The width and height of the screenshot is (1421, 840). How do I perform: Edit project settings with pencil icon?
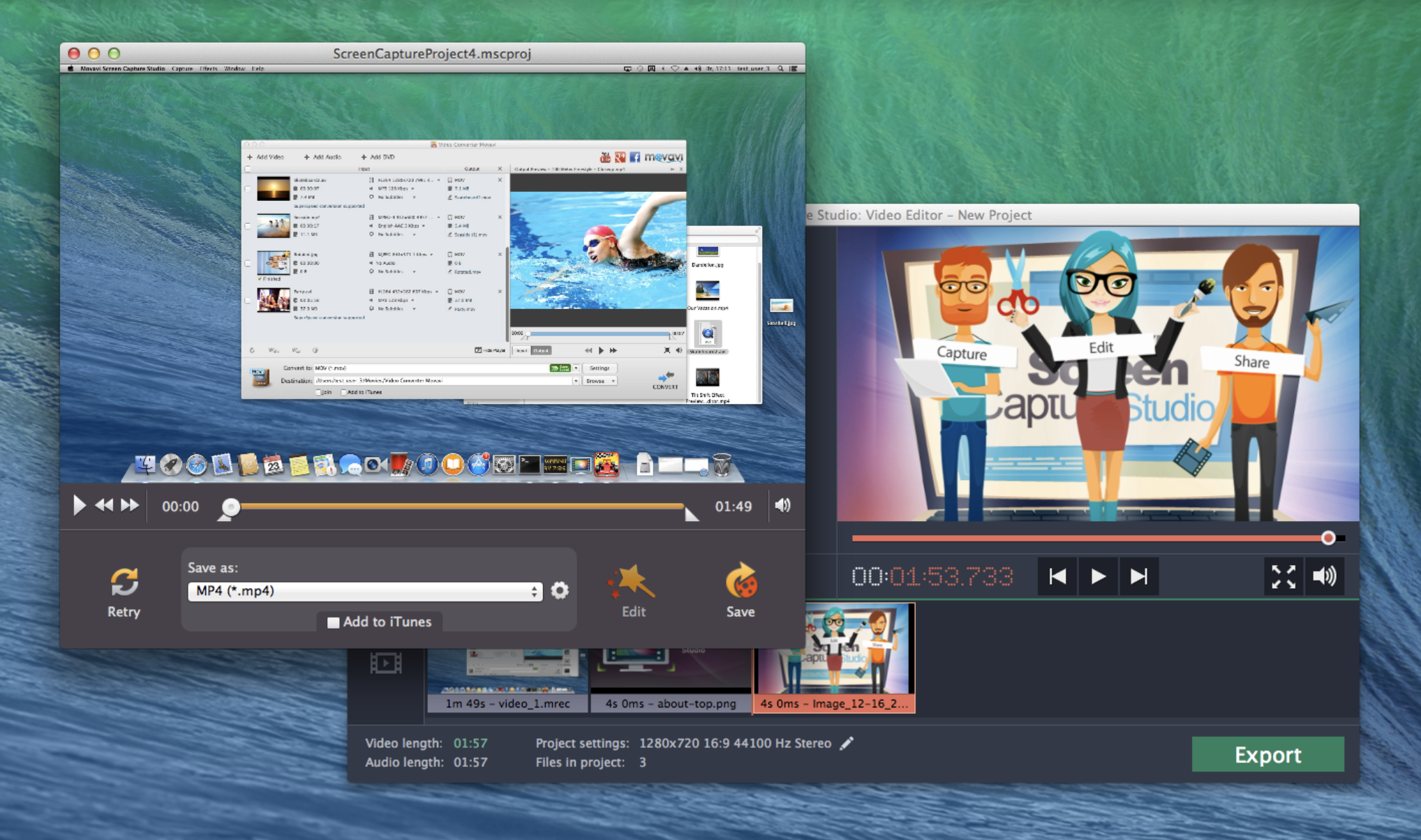[x=847, y=744]
